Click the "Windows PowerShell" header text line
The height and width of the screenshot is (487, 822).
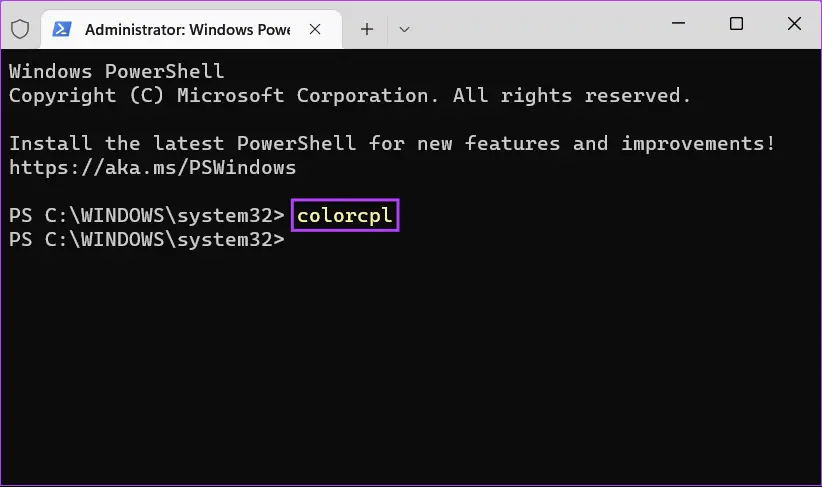[x=117, y=71]
